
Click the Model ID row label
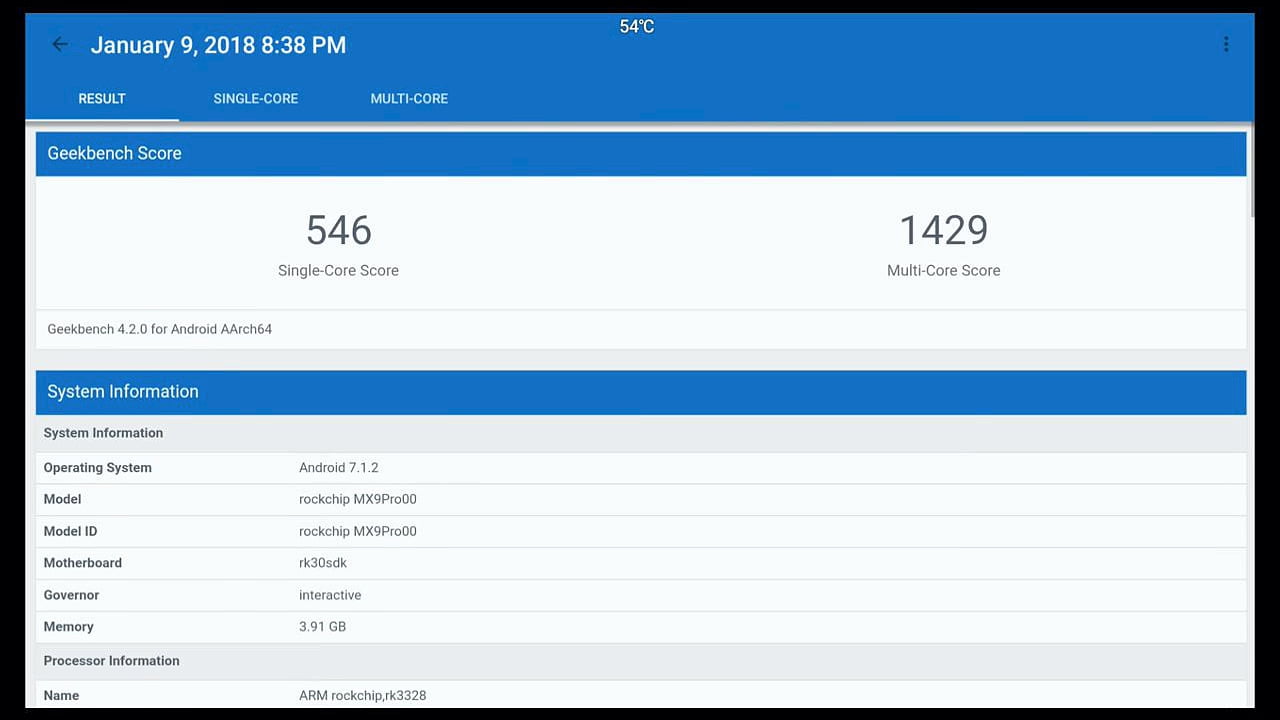point(70,531)
